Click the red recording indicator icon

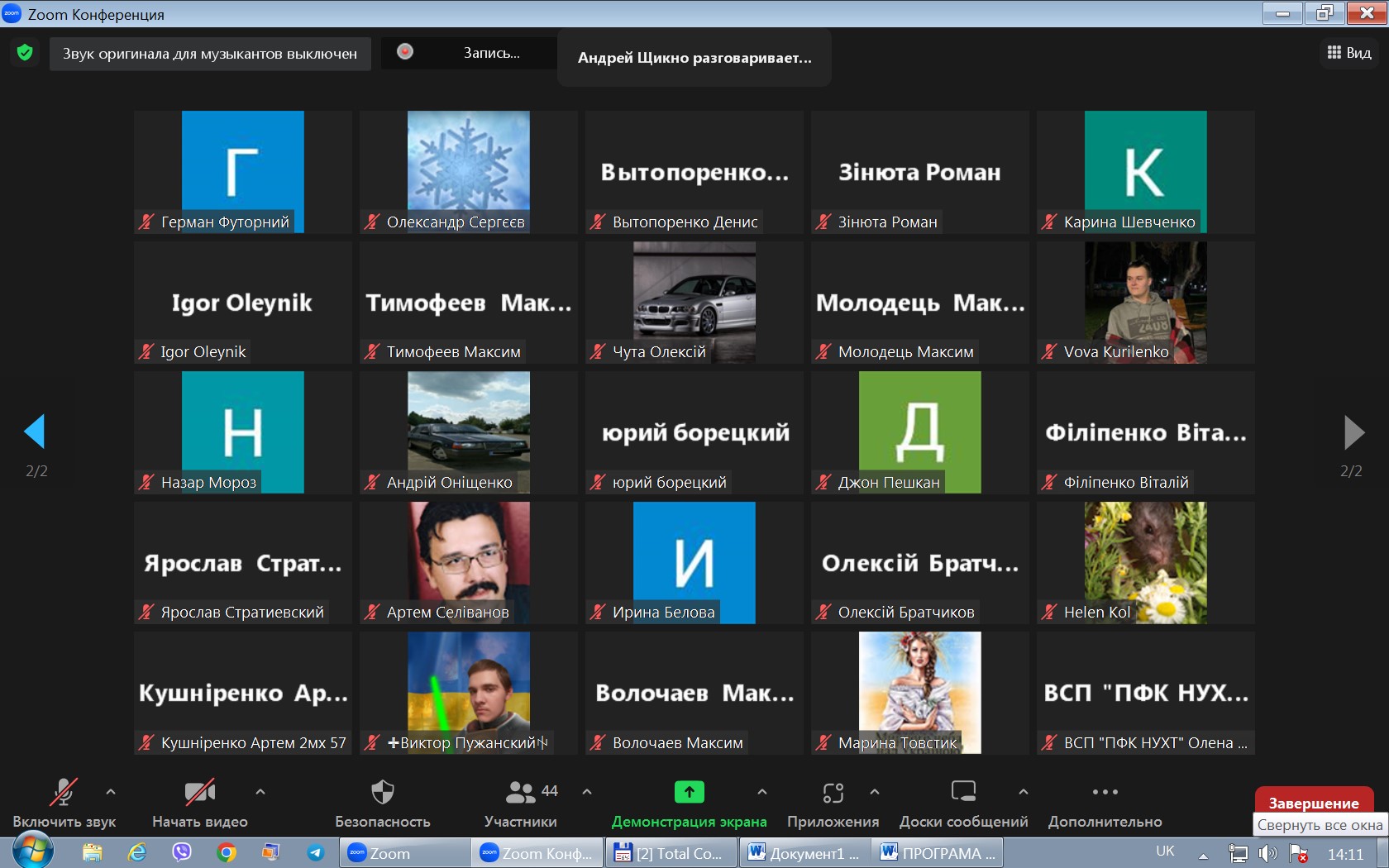[x=405, y=51]
